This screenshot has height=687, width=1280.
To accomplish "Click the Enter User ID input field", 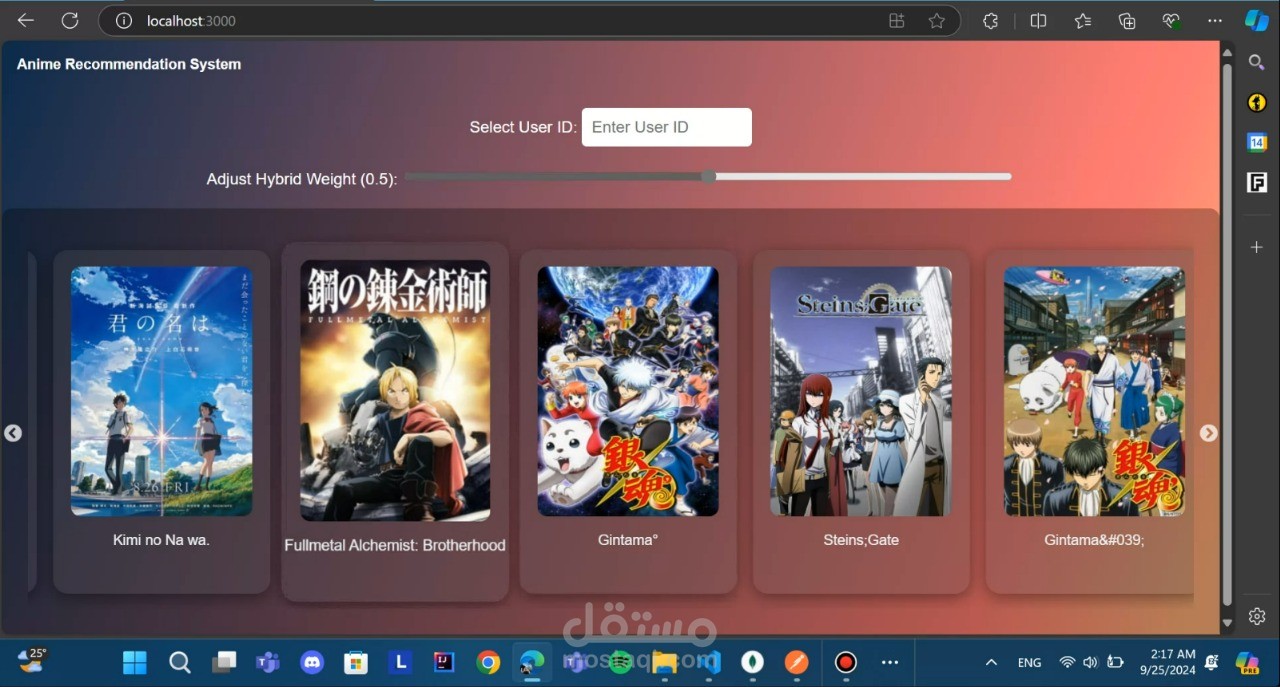I will pyautogui.click(x=667, y=127).
